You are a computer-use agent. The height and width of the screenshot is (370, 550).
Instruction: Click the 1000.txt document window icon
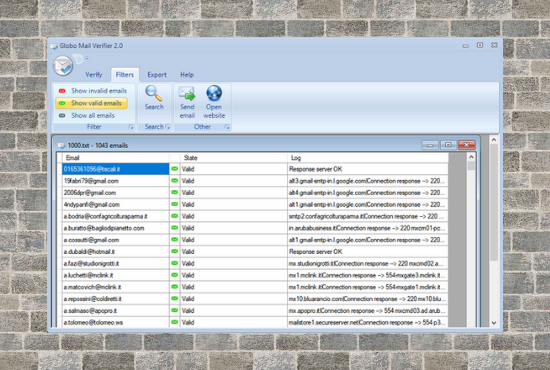61,146
